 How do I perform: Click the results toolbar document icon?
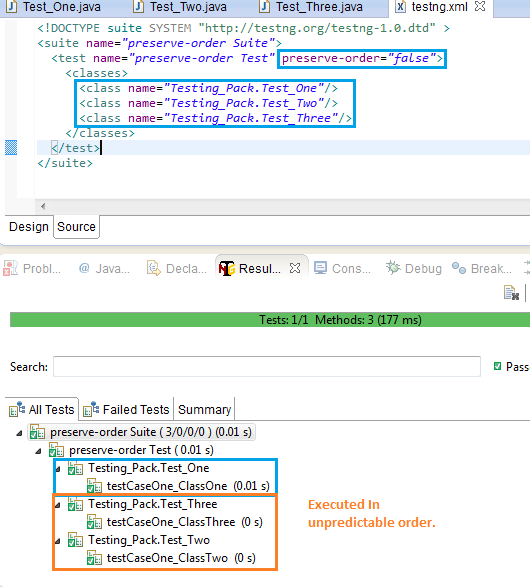point(511,293)
